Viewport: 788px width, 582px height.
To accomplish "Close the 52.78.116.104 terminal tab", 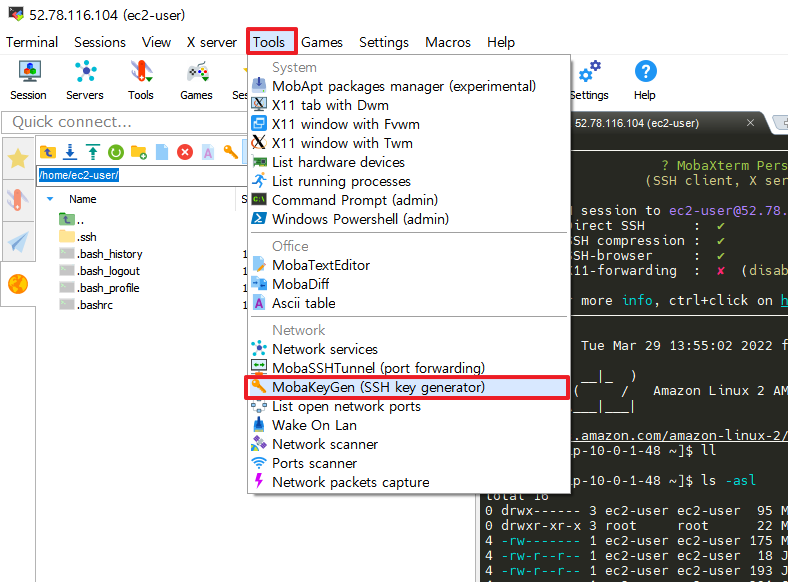I will click(x=750, y=123).
